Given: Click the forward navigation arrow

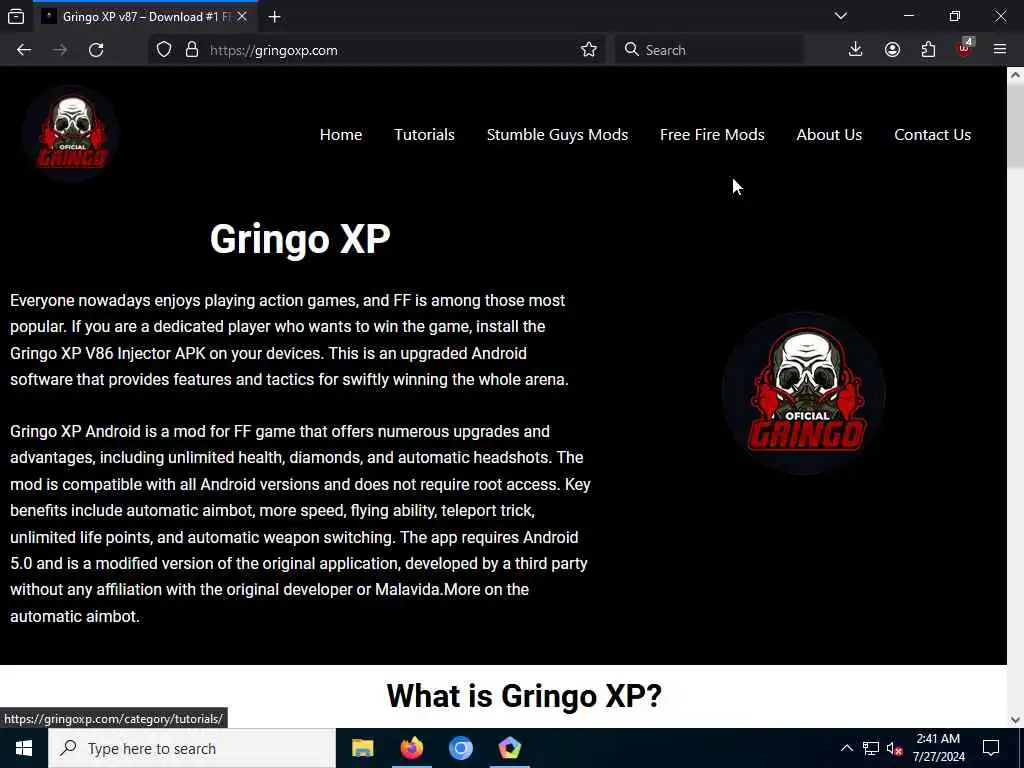Looking at the screenshot, I should (60, 50).
